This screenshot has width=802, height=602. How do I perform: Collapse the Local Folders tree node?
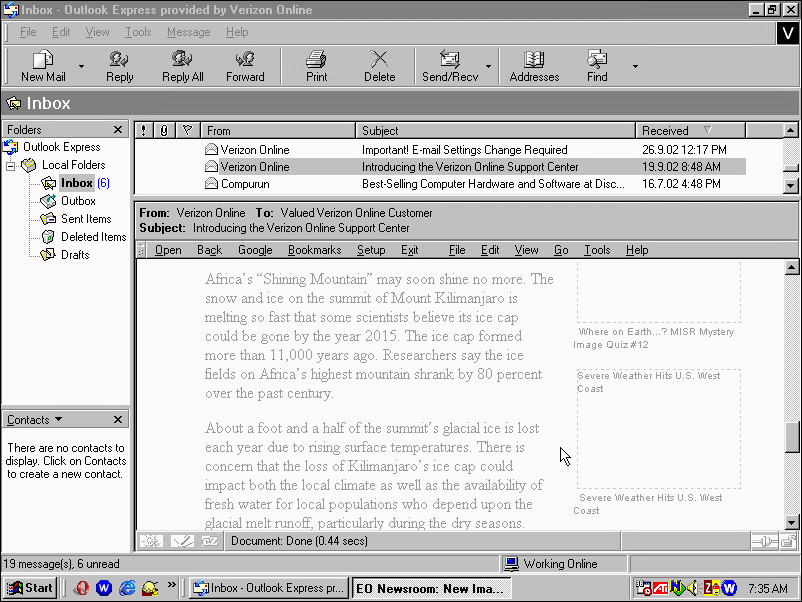(10, 166)
